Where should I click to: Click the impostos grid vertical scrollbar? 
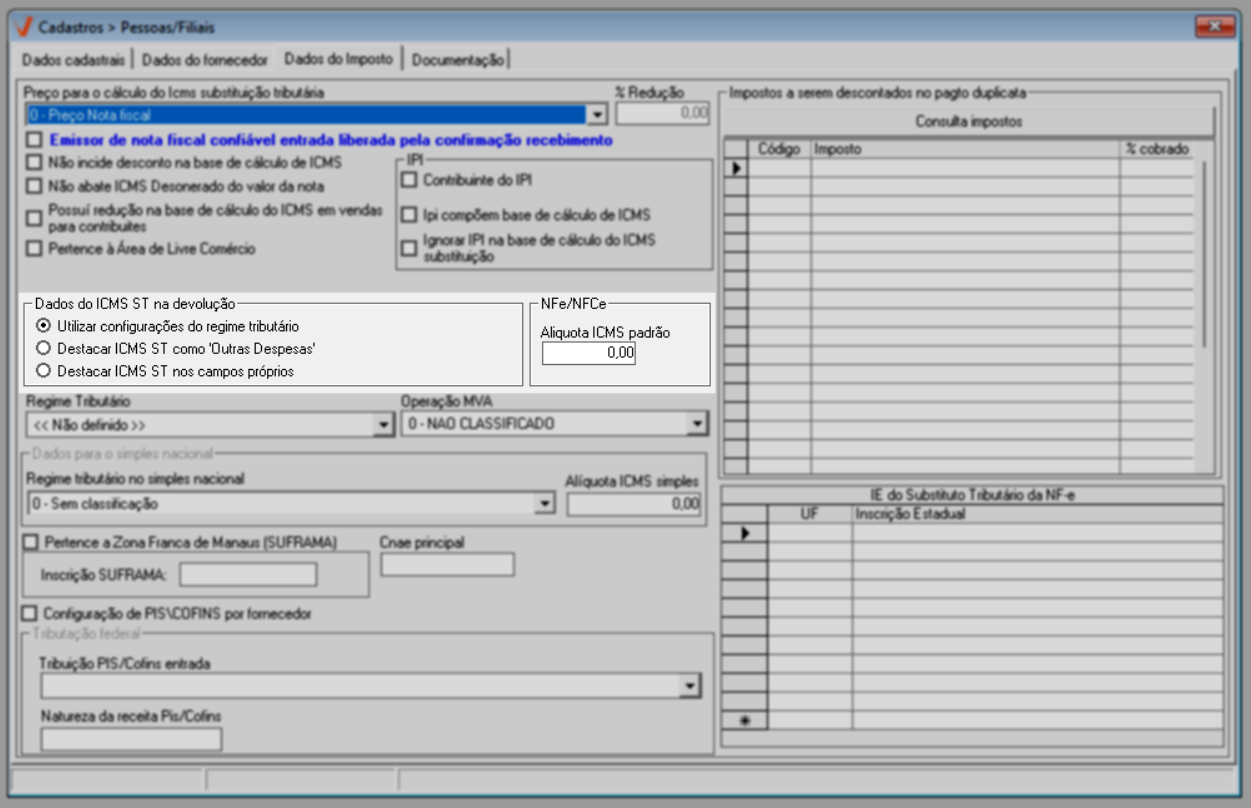[x=1205, y=250]
